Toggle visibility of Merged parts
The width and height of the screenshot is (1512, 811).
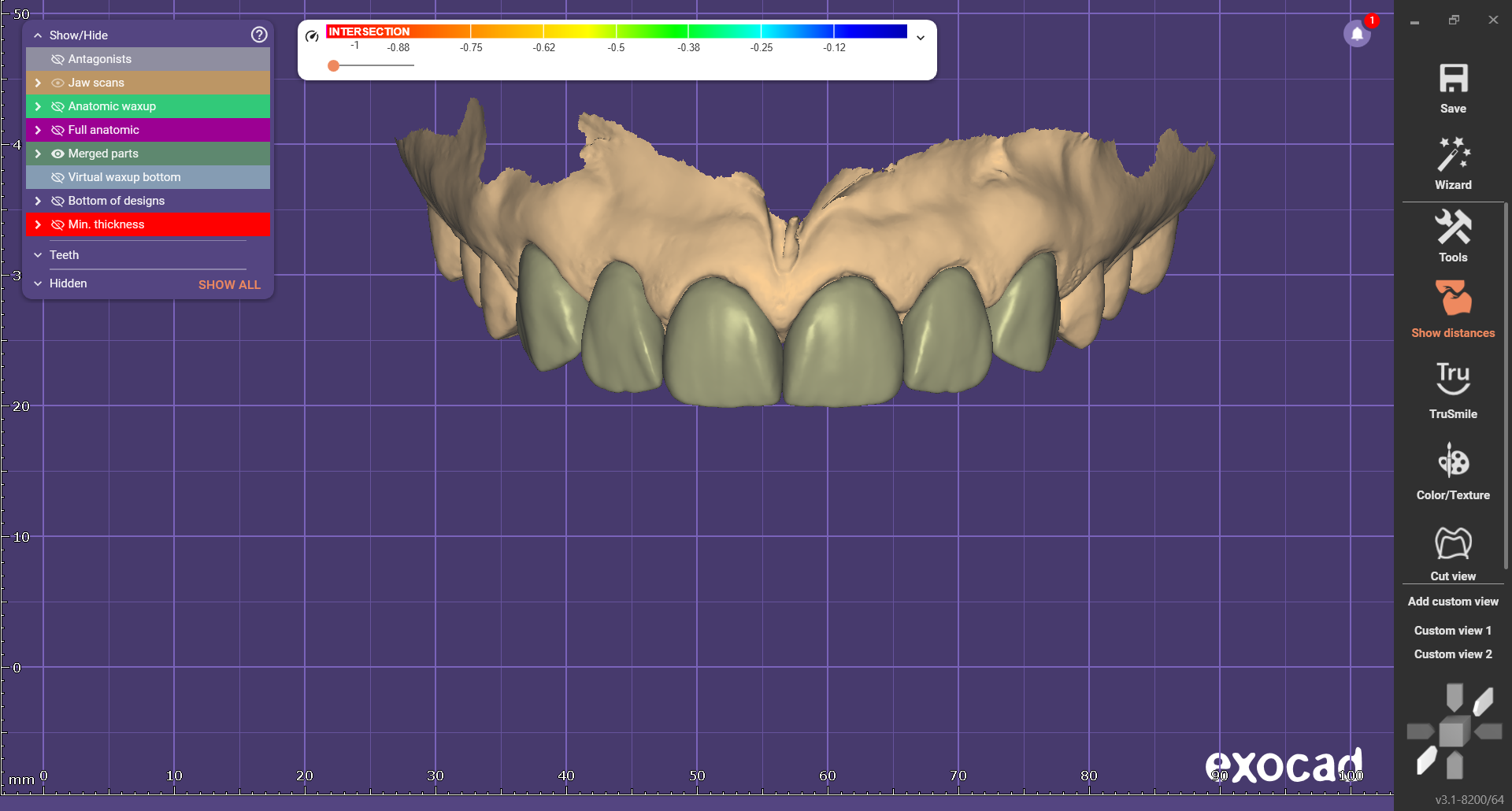[57, 154]
